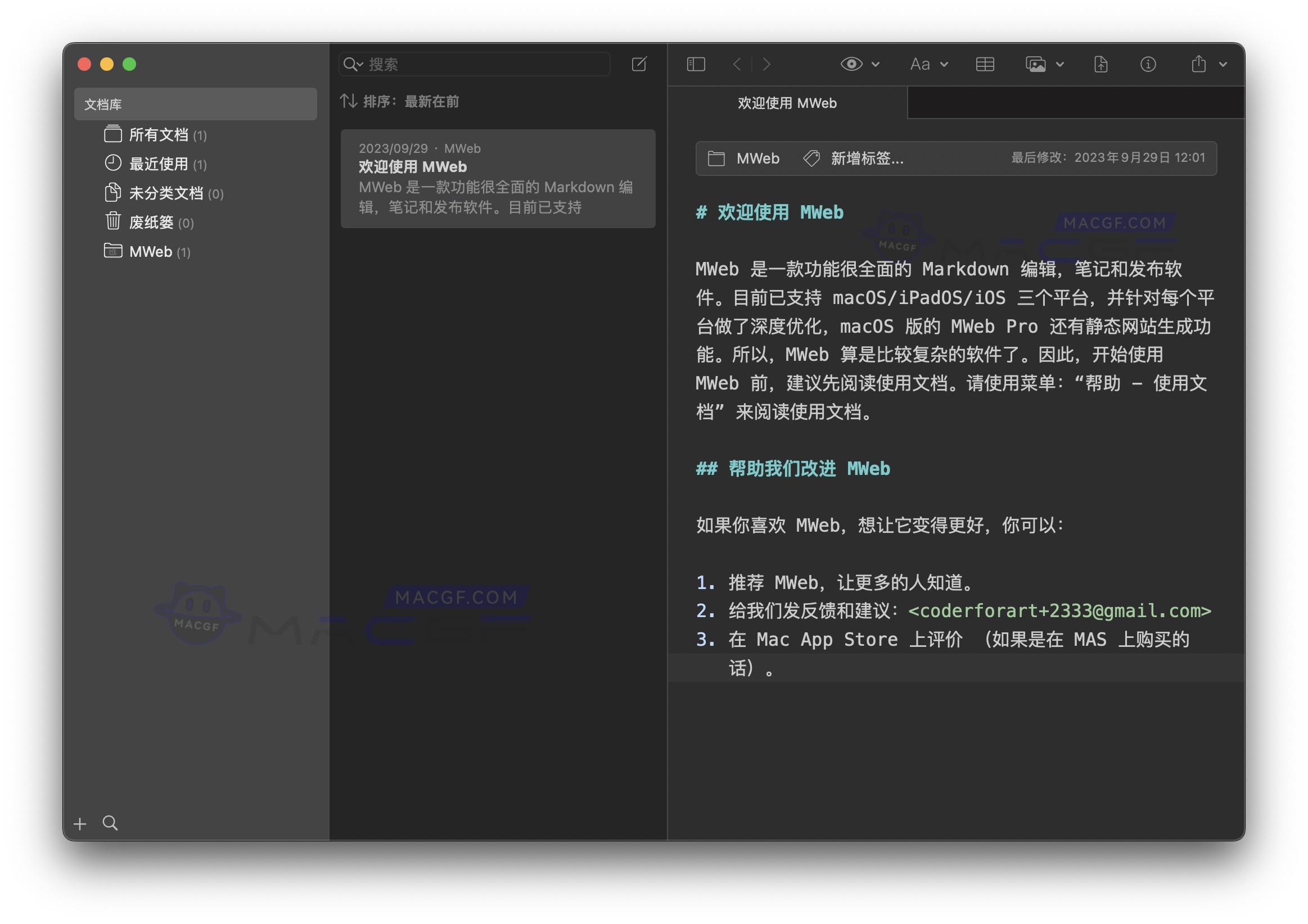Share the document via the share icon
Screen dimensions: 1308x924
coord(1199,64)
